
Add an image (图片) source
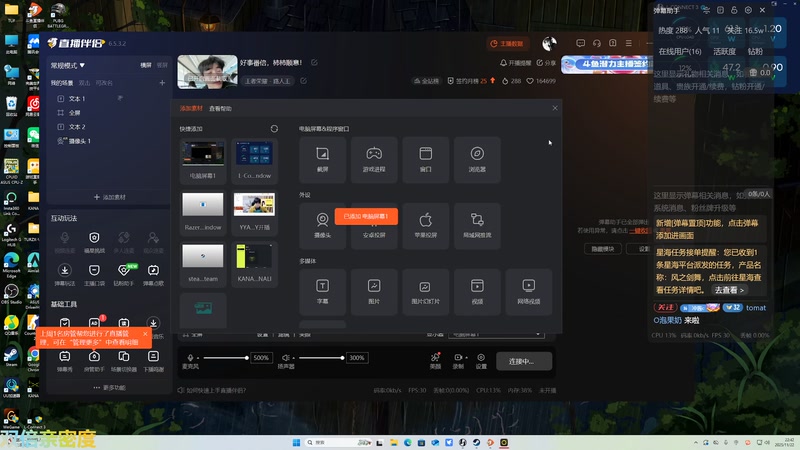pos(374,292)
